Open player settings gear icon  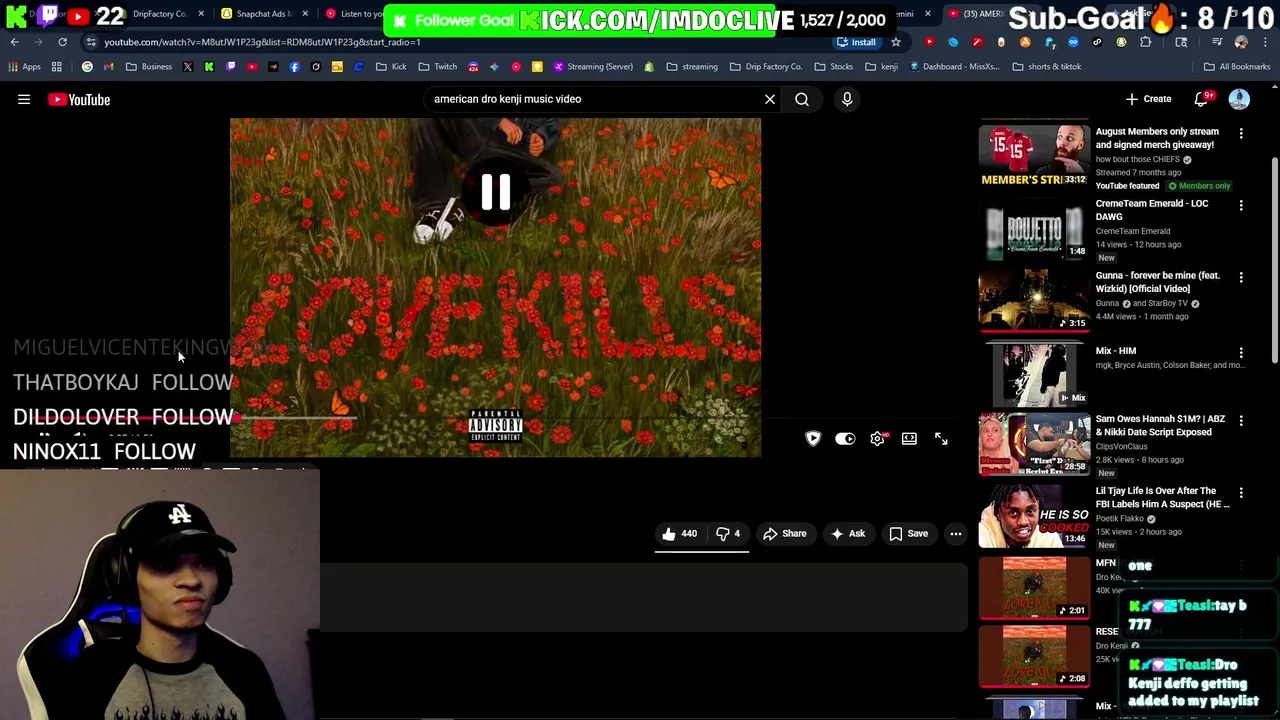pyautogui.click(x=877, y=438)
